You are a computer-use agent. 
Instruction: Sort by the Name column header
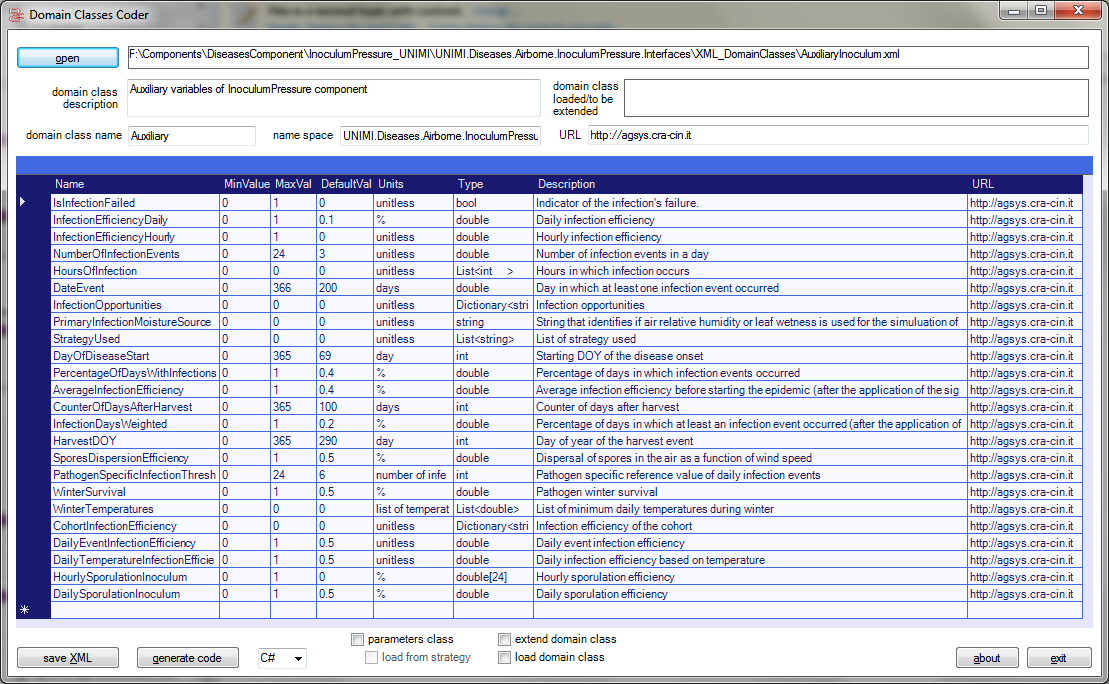coord(135,184)
